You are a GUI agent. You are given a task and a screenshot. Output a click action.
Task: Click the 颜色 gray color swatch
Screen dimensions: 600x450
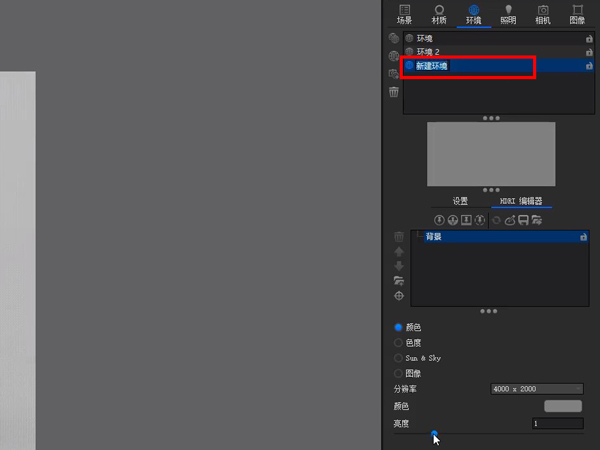coord(562,406)
